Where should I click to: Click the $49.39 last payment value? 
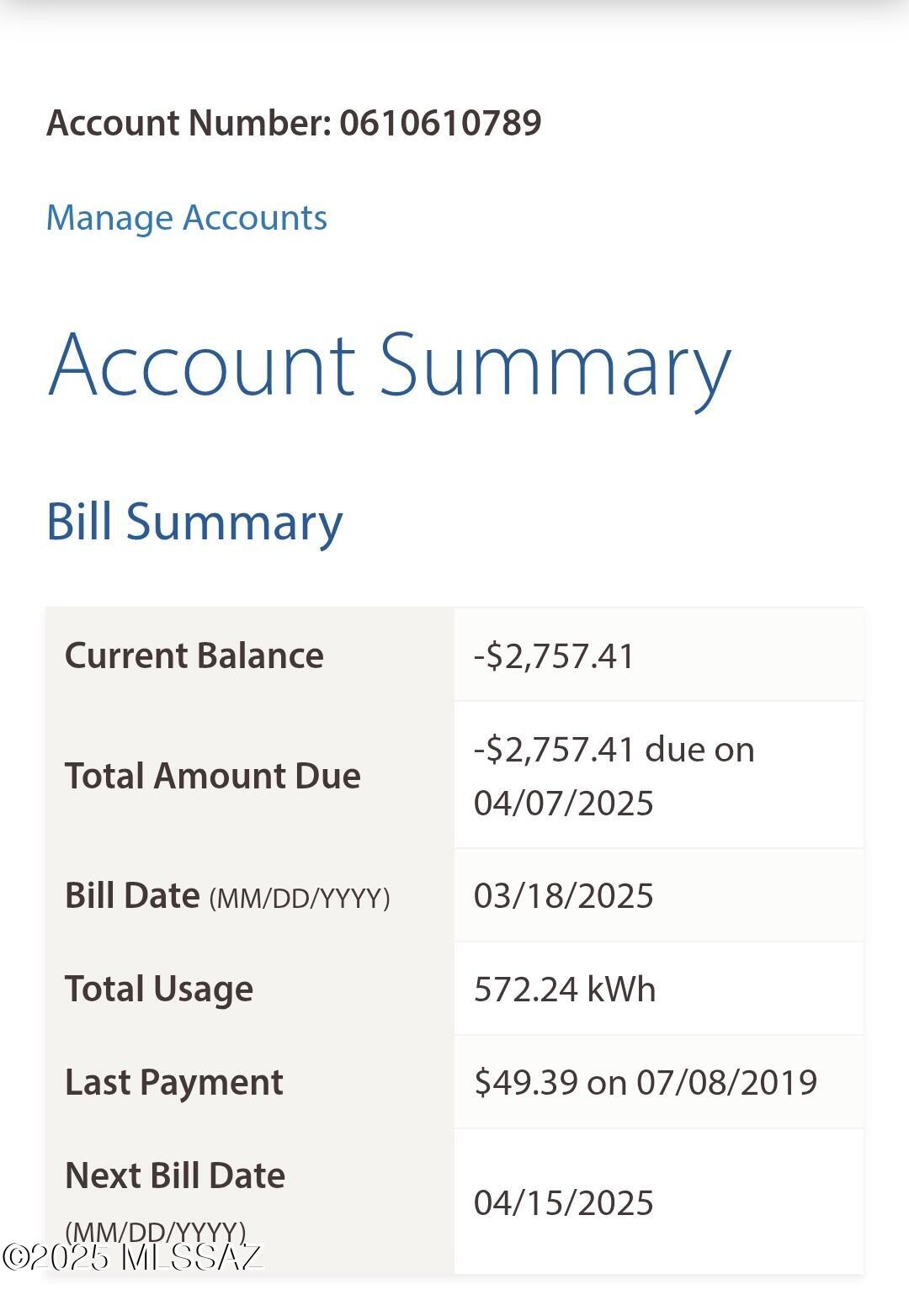(646, 1083)
